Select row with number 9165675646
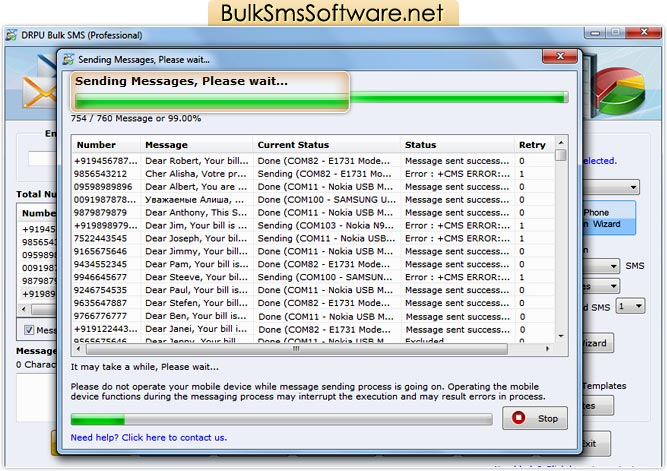Viewport: 667px width, 471px height. click(313, 251)
